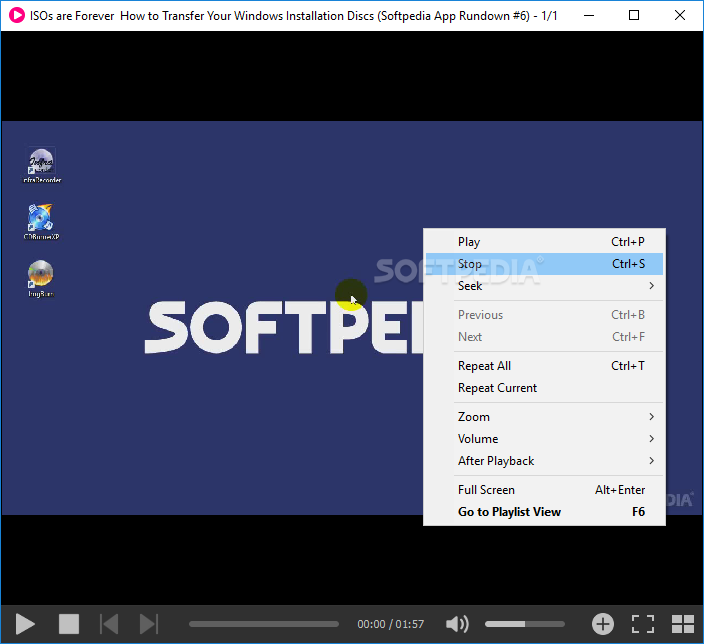
Task: Mute audio with the speaker icon
Action: (457, 624)
